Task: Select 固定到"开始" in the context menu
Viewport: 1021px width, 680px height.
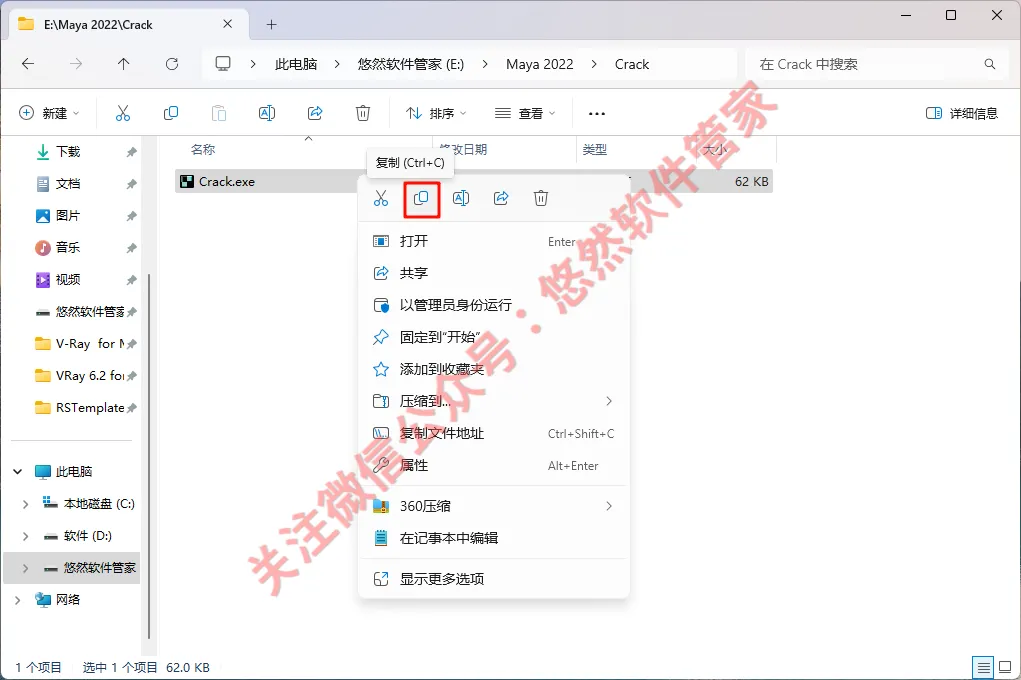Action: tap(494, 337)
